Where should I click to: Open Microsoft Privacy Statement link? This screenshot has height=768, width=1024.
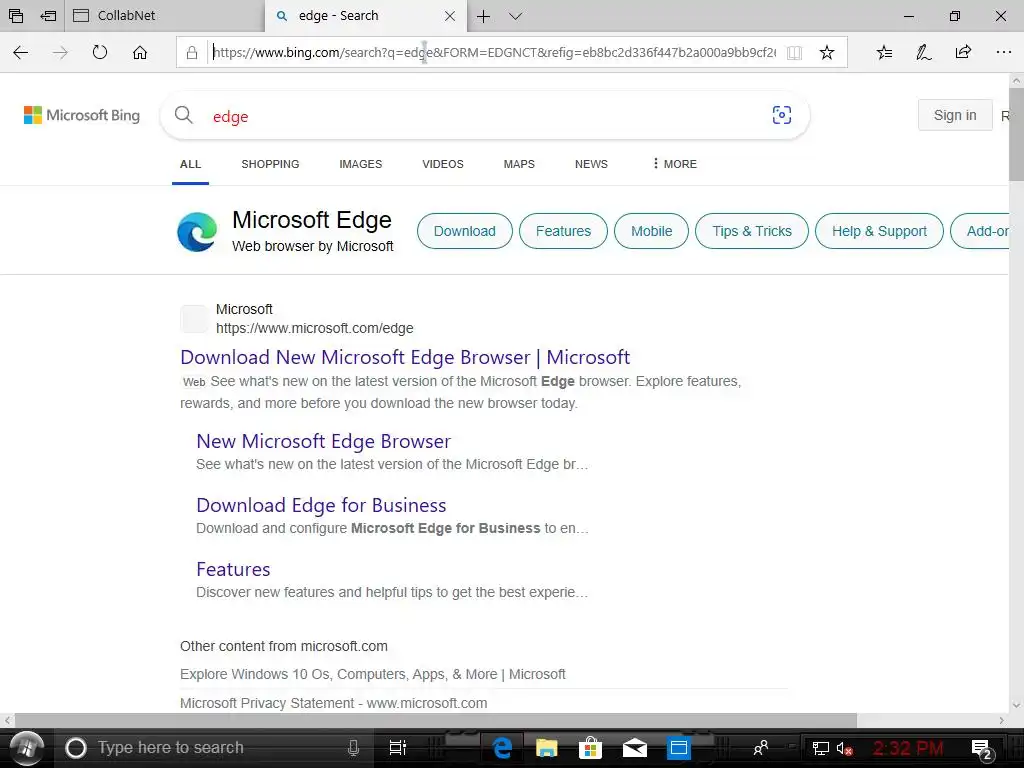pyautogui.click(x=334, y=703)
